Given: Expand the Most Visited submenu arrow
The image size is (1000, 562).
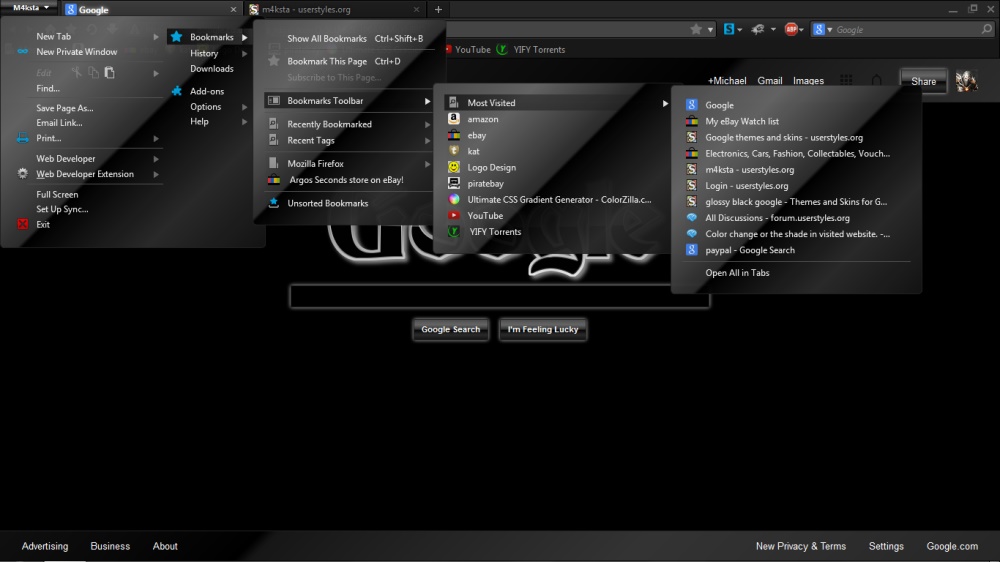Looking at the screenshot, I should [665, 103].
